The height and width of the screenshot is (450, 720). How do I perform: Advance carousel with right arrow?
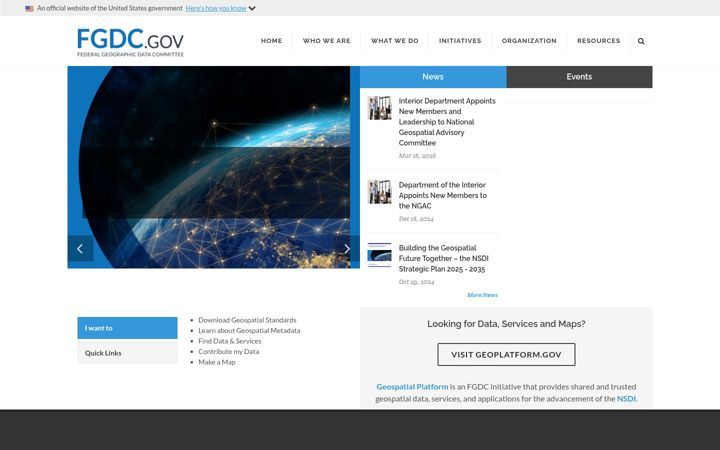[x=347, y=248]
